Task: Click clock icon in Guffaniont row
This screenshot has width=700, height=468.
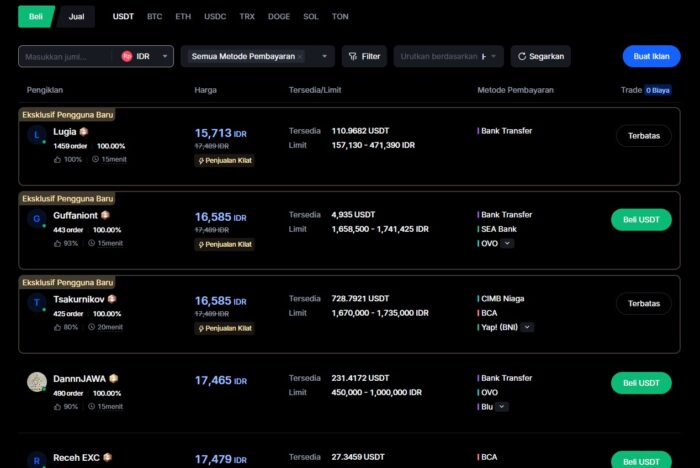Action: click(x=92, y=243)
